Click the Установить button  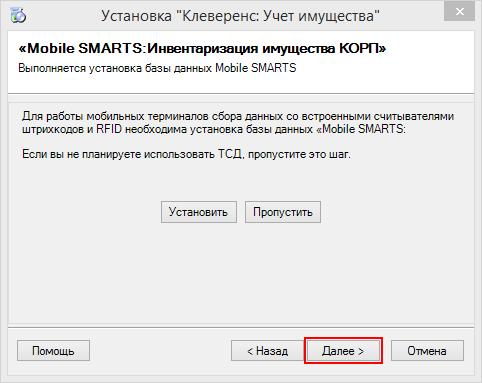point(199,212)
